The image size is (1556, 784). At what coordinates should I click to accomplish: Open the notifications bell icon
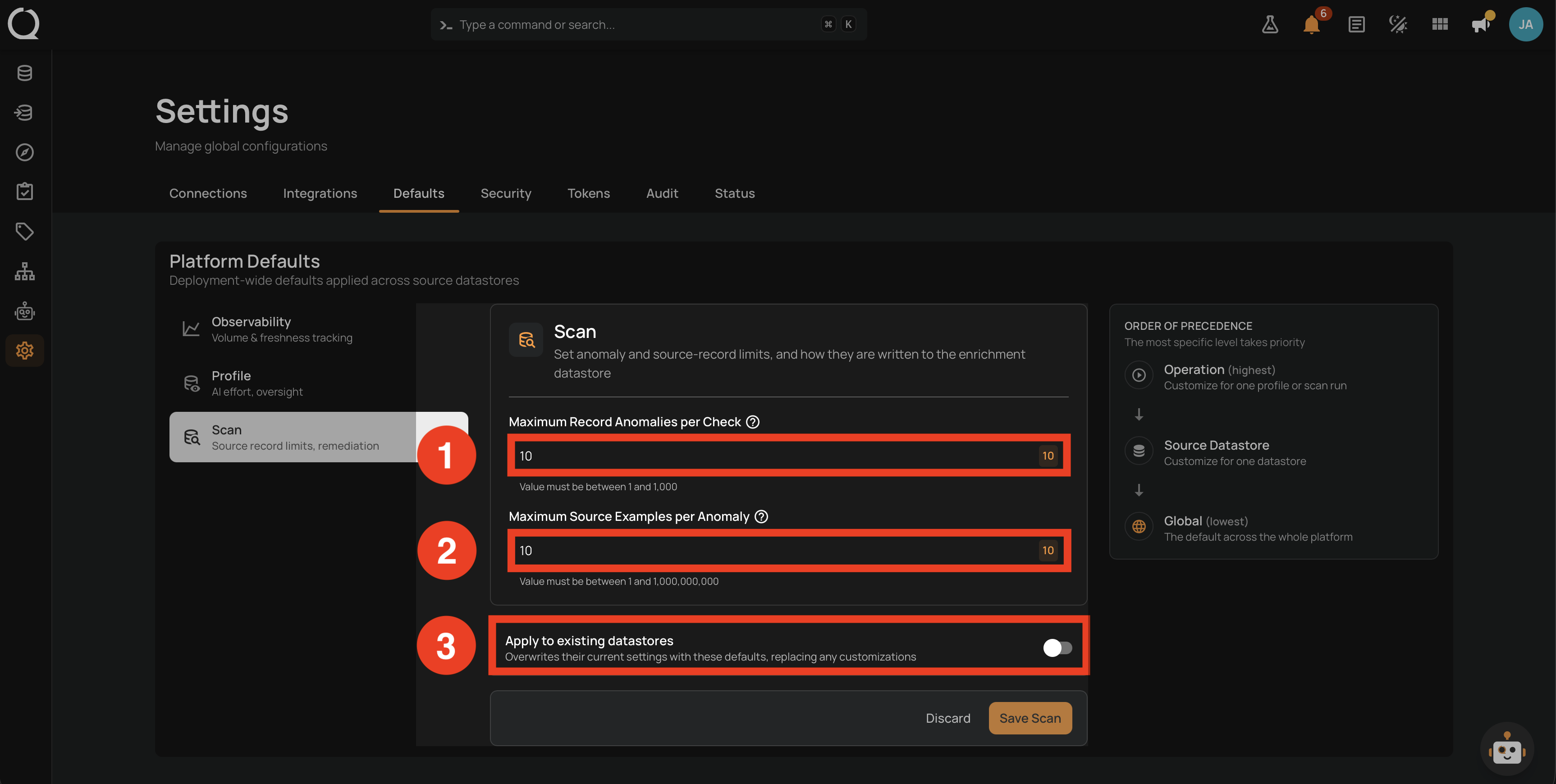point(1311,25)
